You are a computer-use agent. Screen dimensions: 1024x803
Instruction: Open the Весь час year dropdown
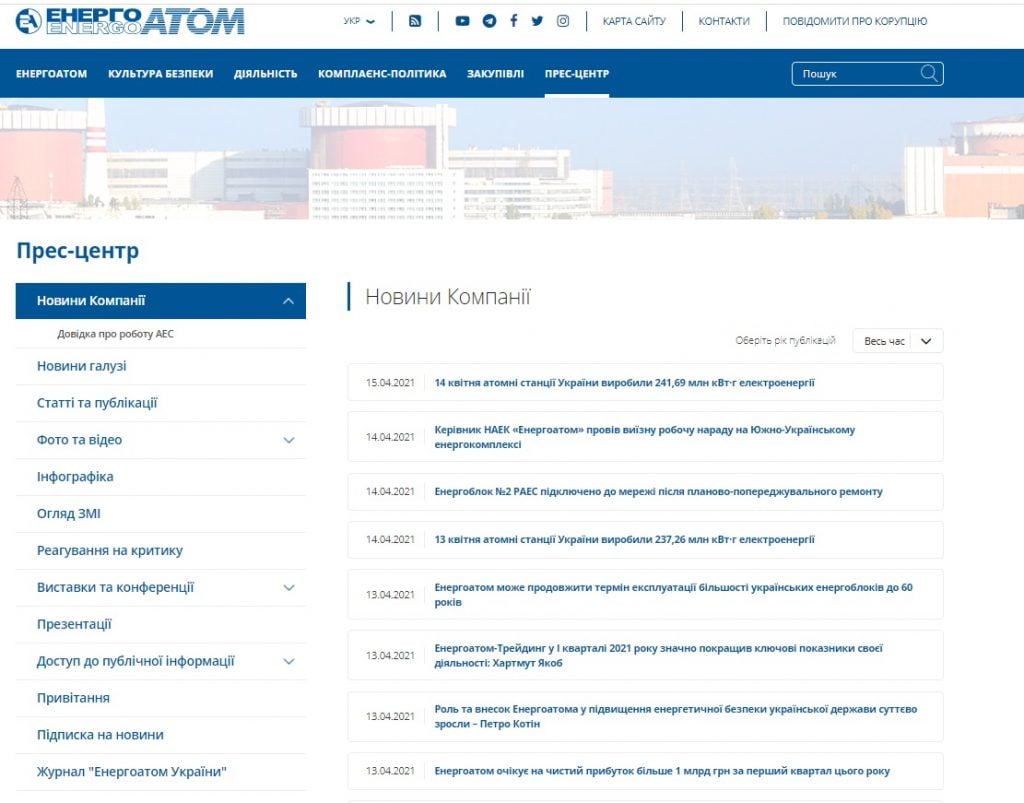[898, 341]
